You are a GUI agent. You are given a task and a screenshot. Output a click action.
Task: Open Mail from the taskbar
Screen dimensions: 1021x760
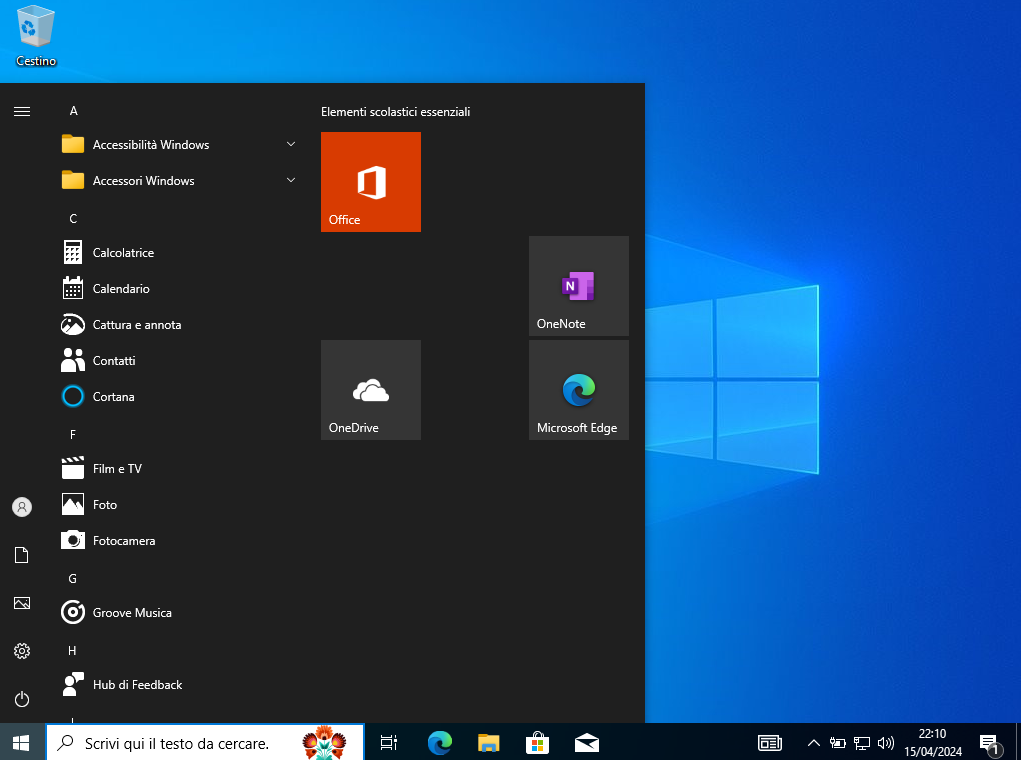[587, 742]
